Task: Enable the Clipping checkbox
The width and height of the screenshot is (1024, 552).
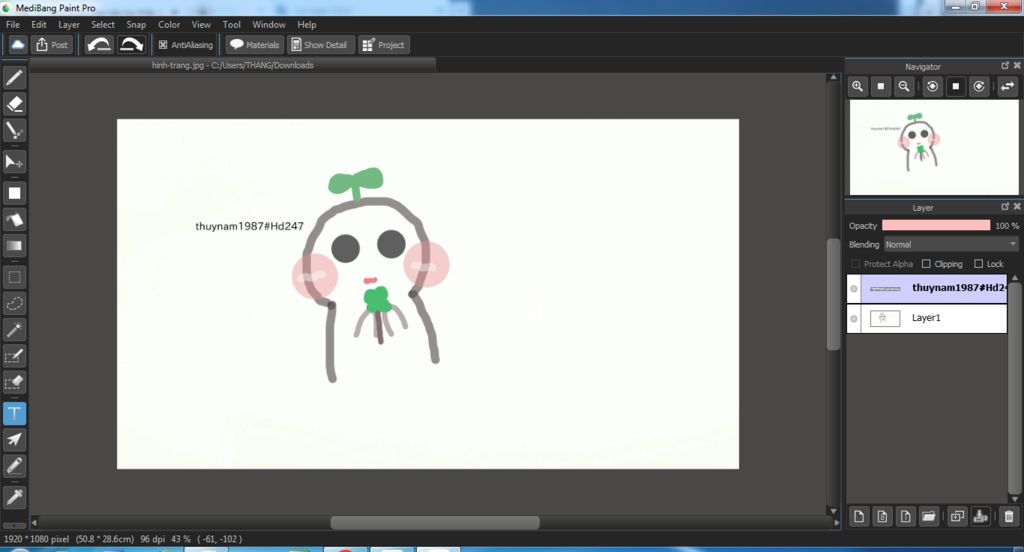Action: [926, 264]
